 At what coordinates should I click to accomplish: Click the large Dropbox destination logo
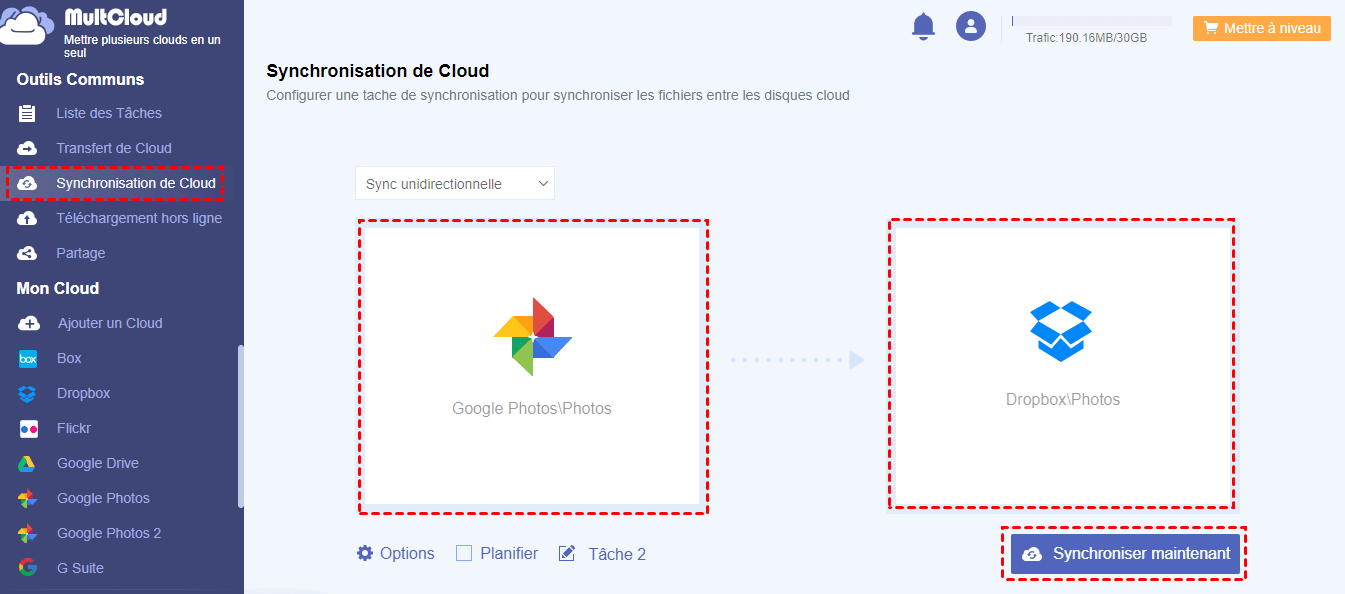[x=1061, y=331]
